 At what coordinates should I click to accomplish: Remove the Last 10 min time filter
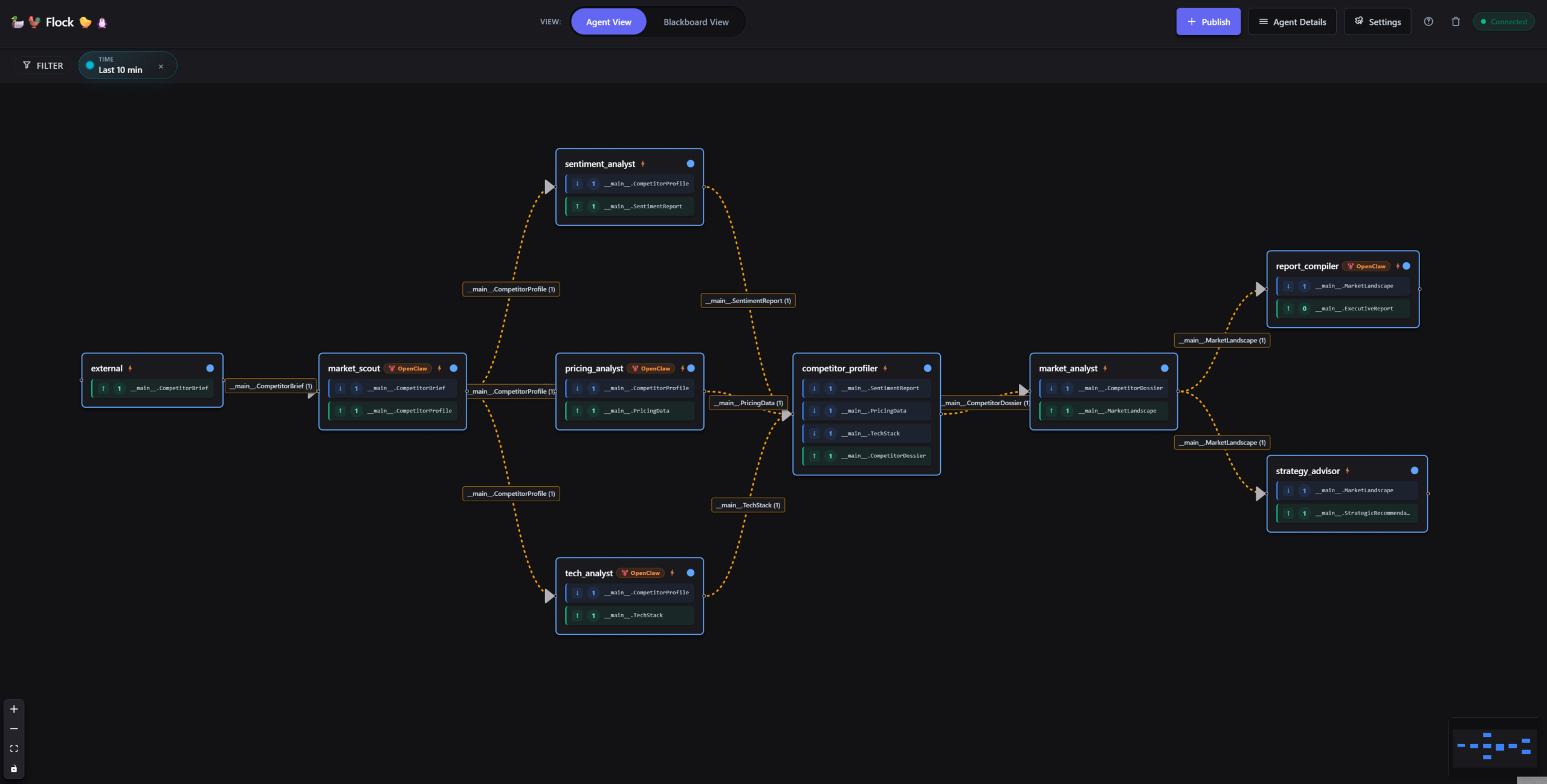pyautogui.click(x=161, y=66)
